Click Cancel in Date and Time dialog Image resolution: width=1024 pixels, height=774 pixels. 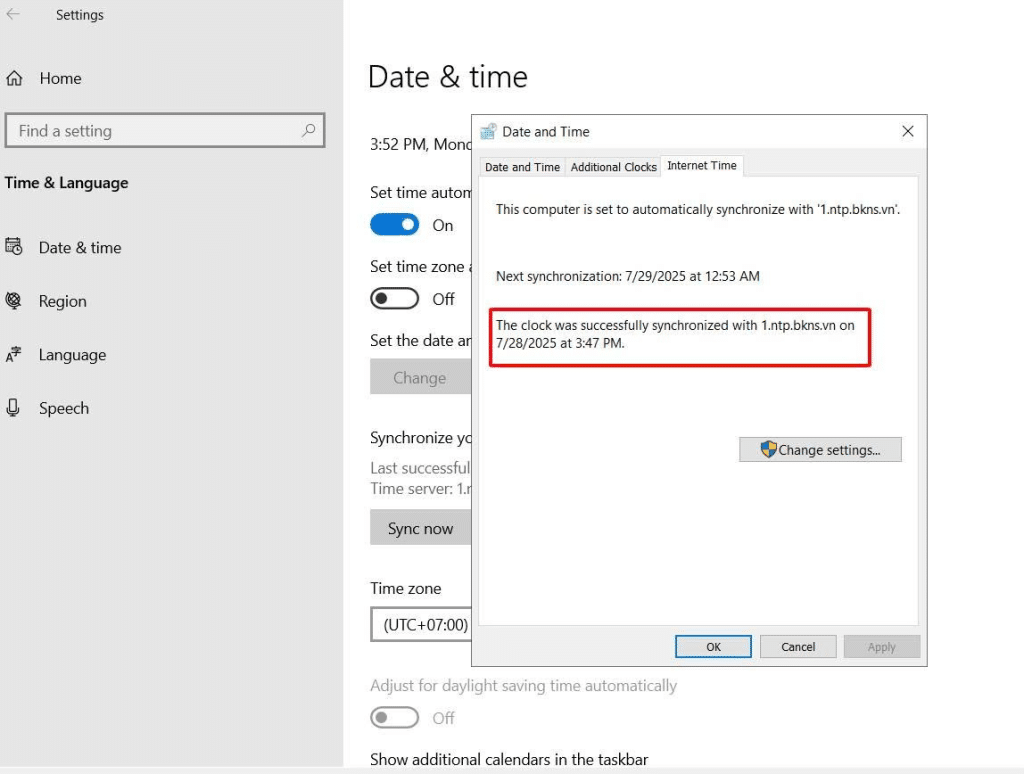[798, 647]
